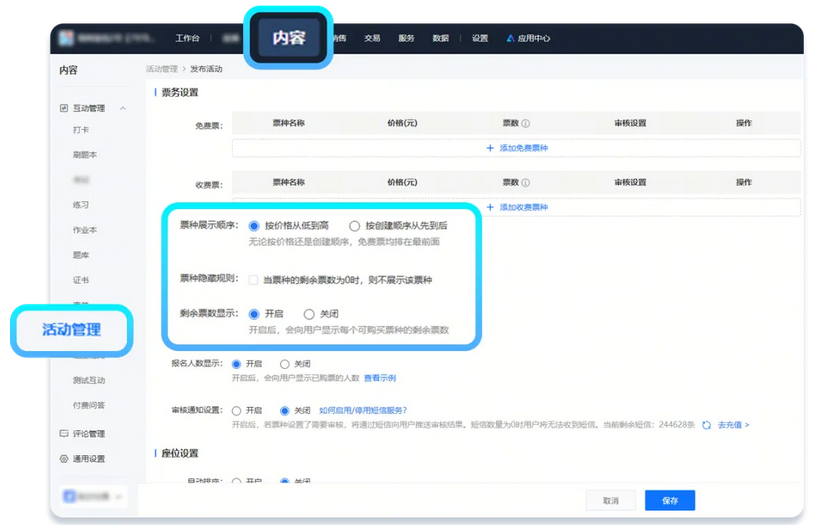Open 活动管理 in the sidebar
The image size is (816, 525).
[x=72, y=330]
